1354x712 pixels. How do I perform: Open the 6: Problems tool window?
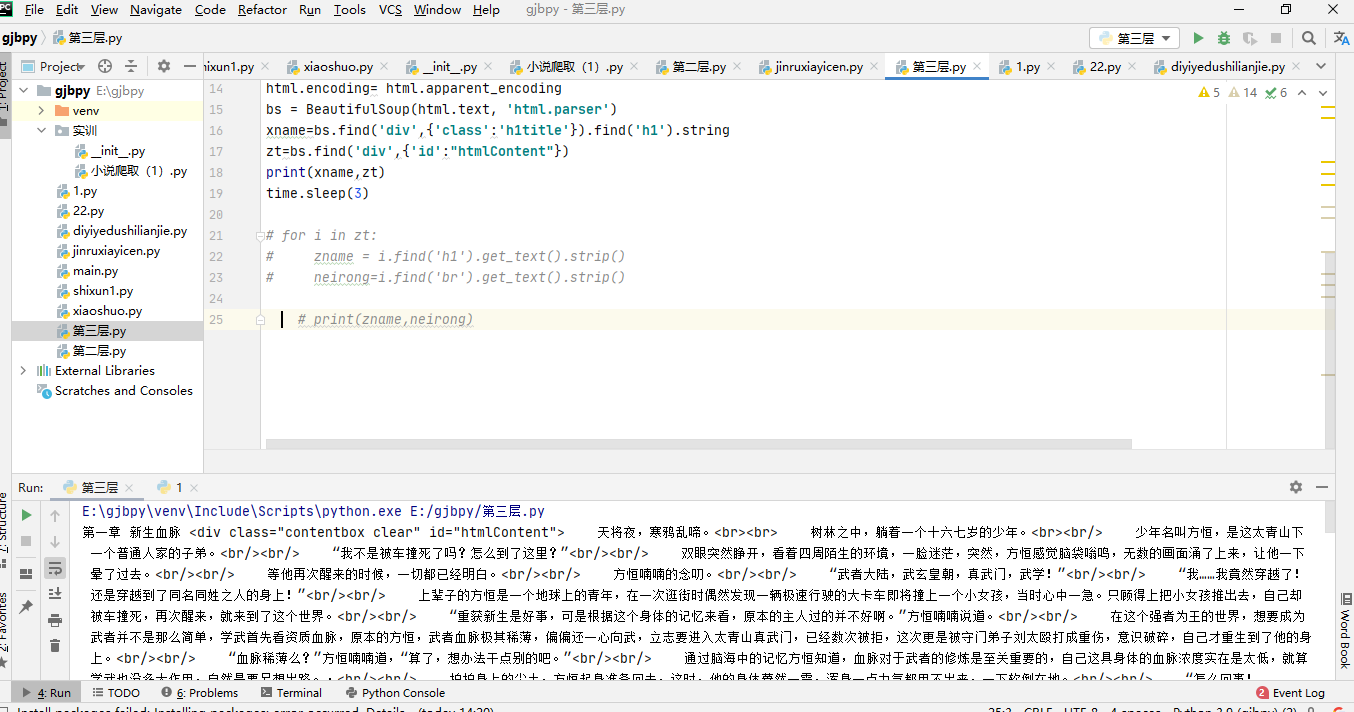[201, 693]
